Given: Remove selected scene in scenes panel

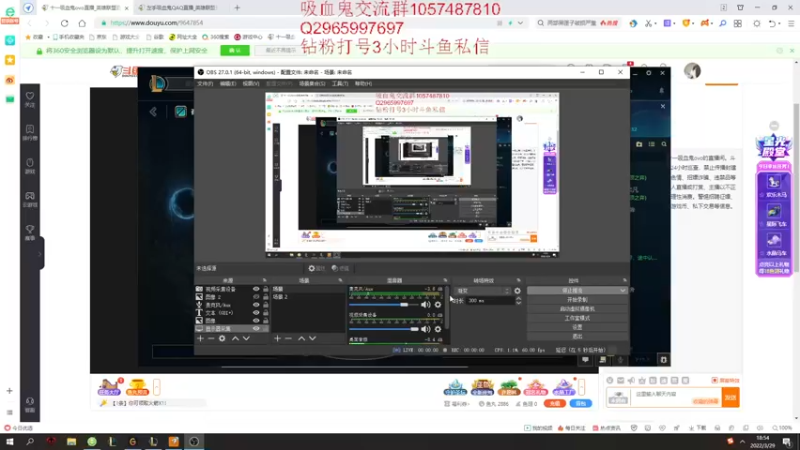Looking at the screenshot, I should pos(288,338).
